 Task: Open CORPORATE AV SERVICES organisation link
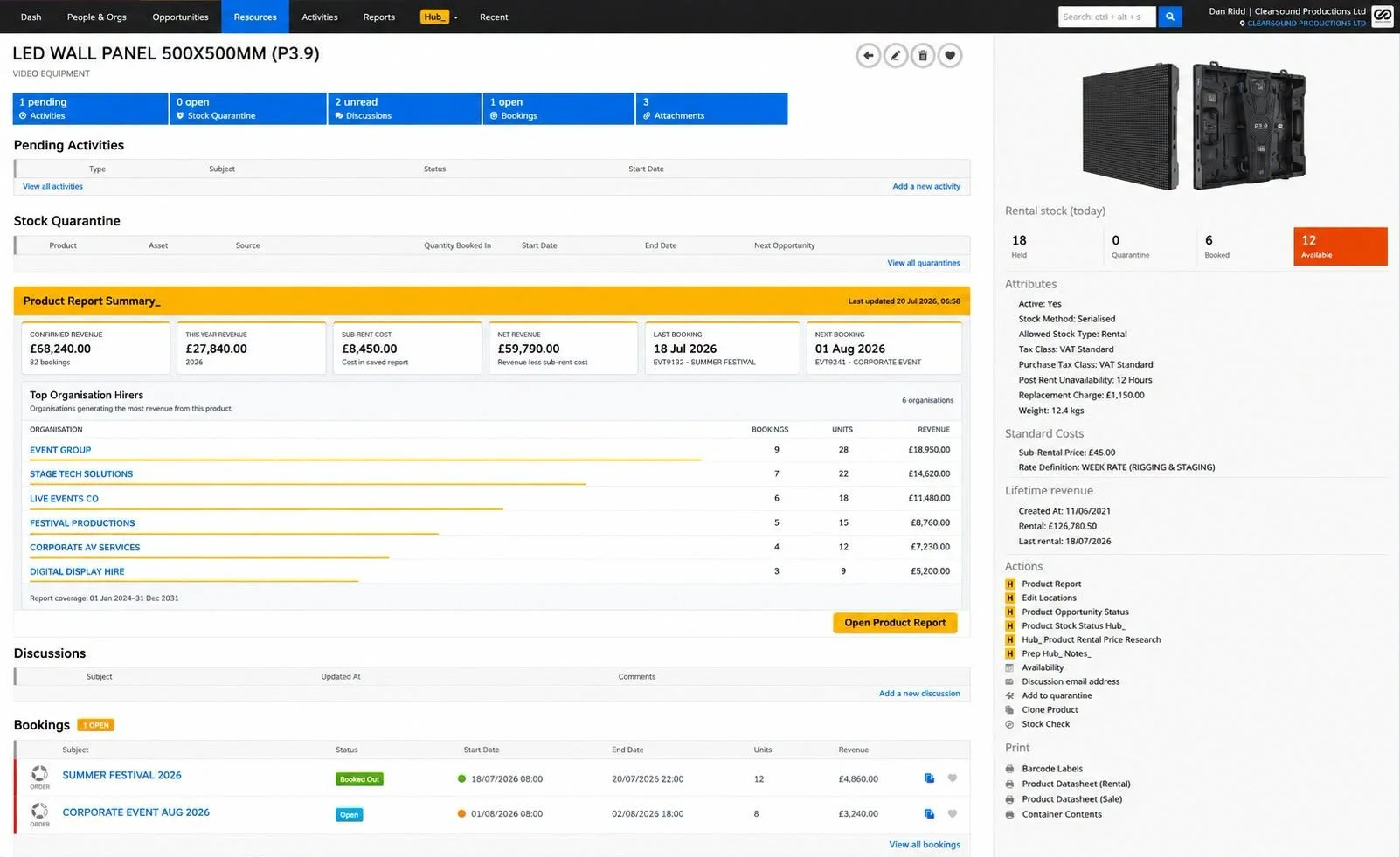click(85, 548)
